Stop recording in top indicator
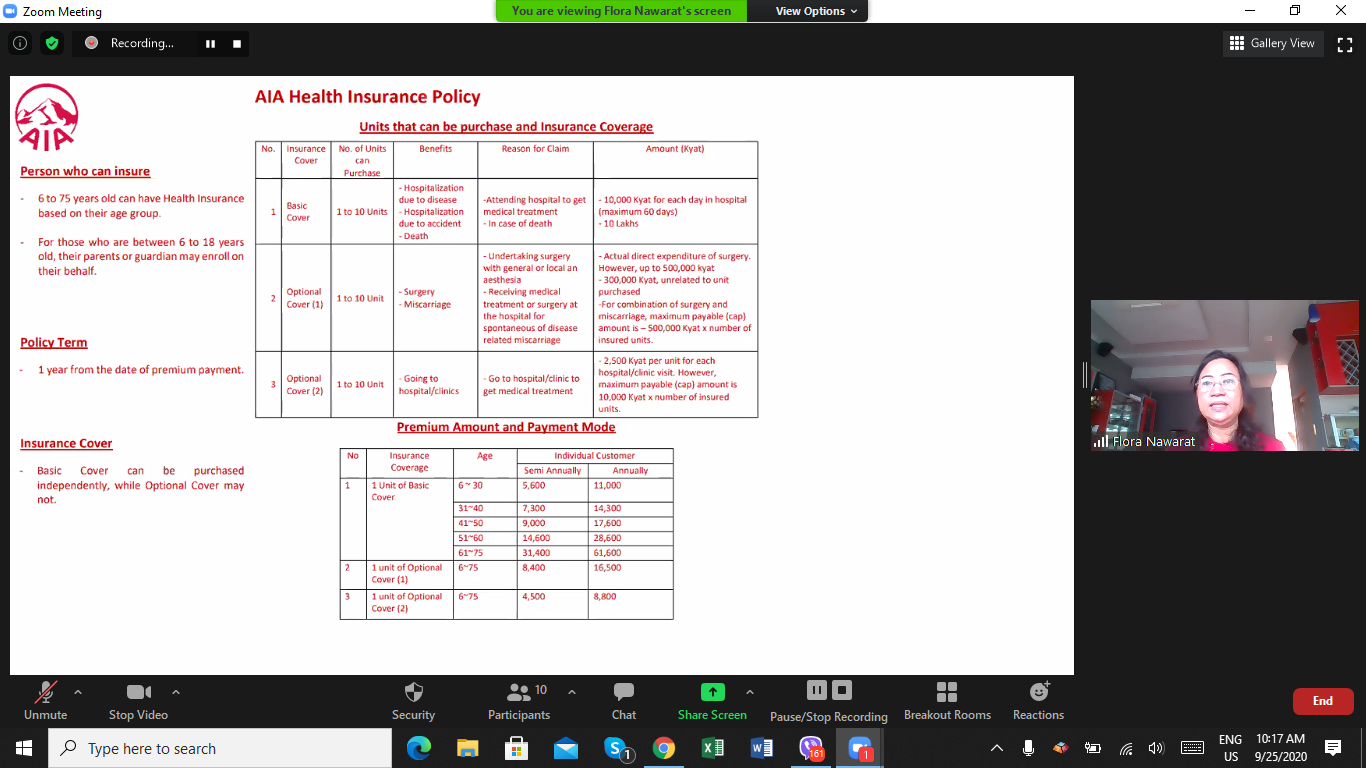Image resolution: width=1366 pixels, height=768 pixels. point(237,44)
